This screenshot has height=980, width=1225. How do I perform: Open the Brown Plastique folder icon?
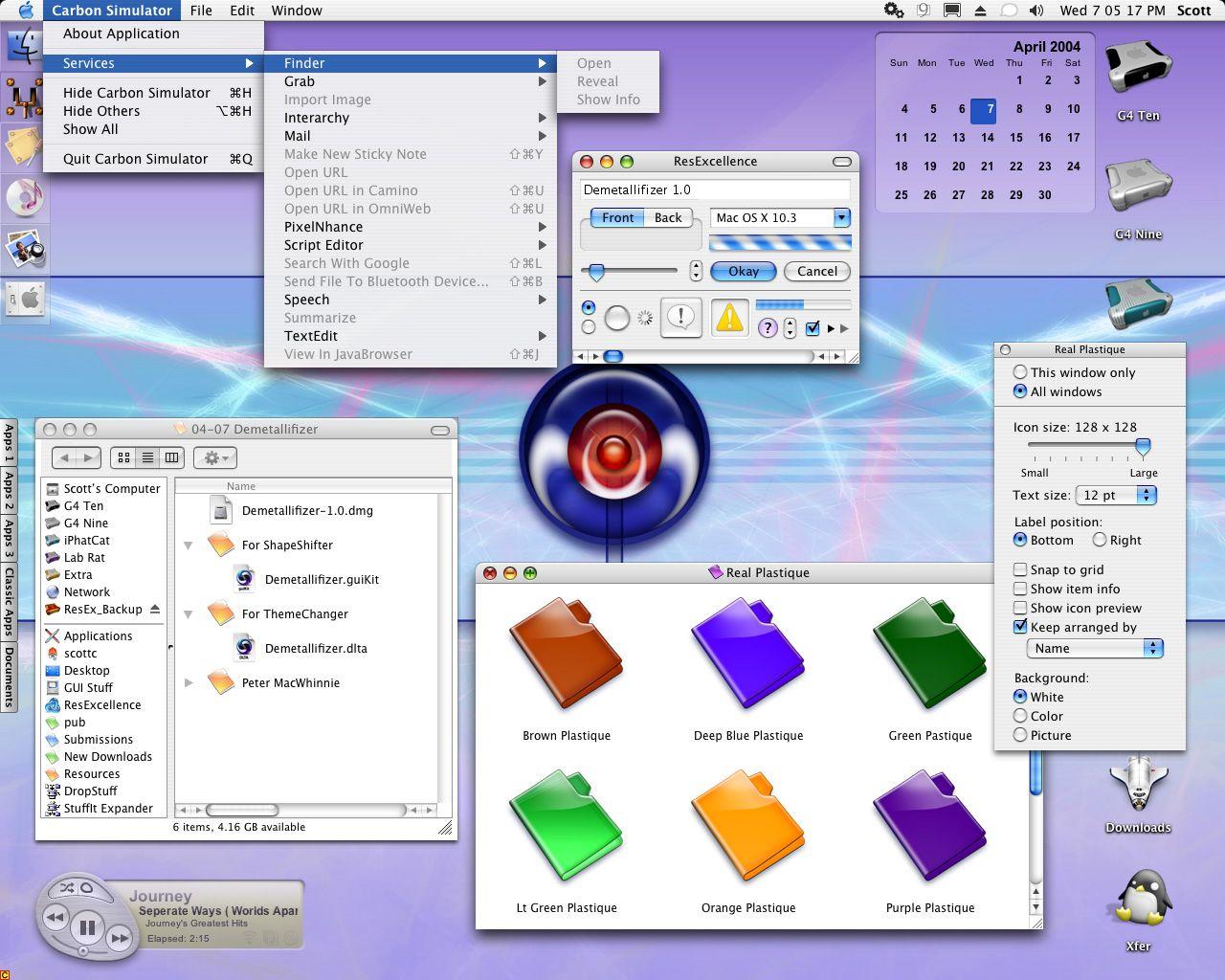[x=566, y=654]
